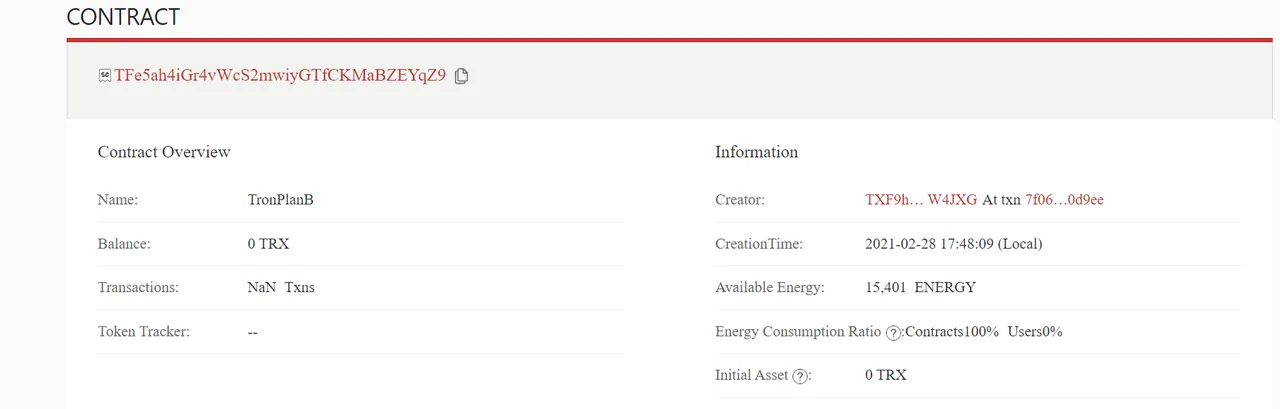The height and width of the screenshot is (409, 1280).
Task: Select the contract name TronPlanB
Action: coord(281,200)
